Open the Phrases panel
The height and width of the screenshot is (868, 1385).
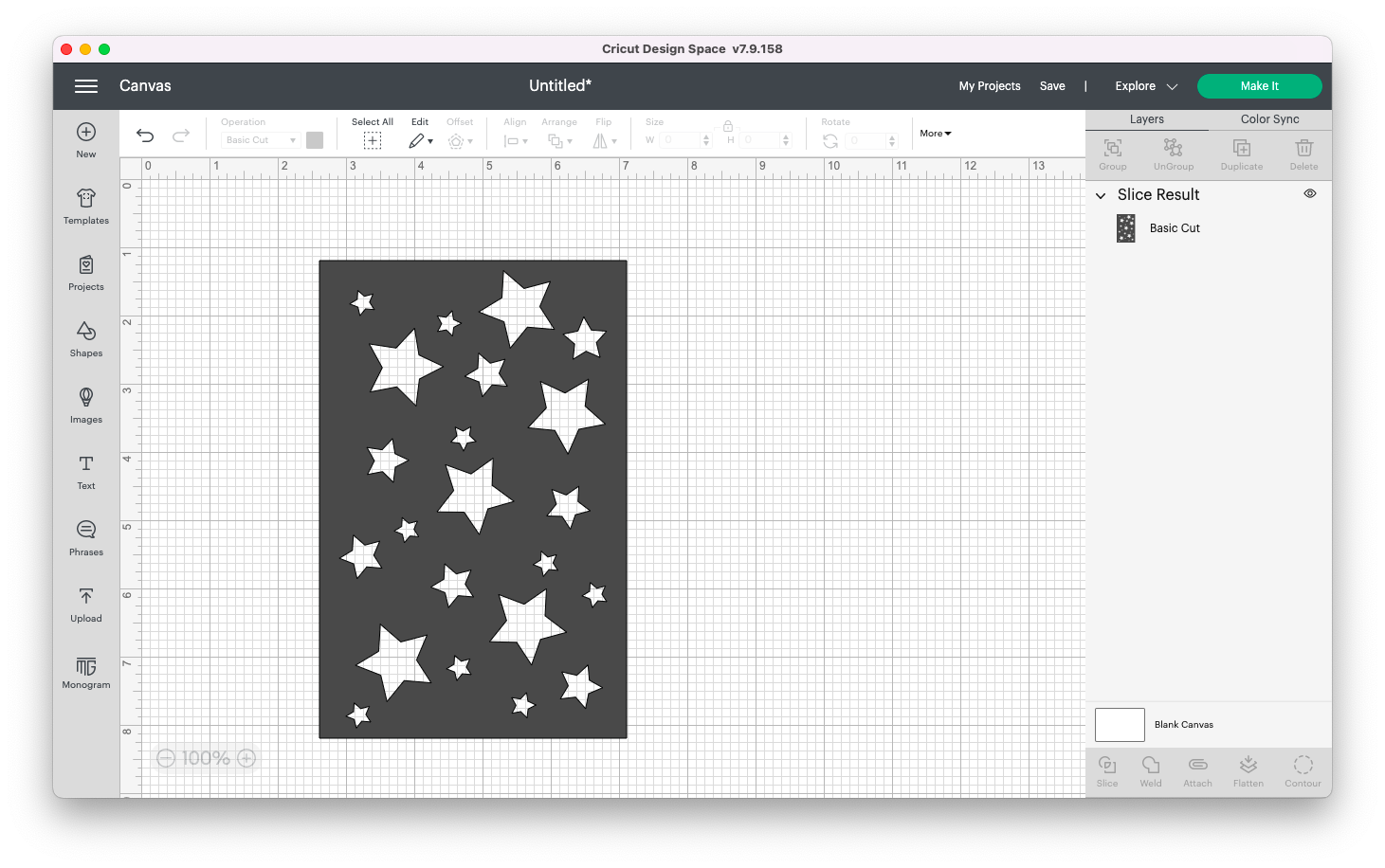click(x=85, y=538)
